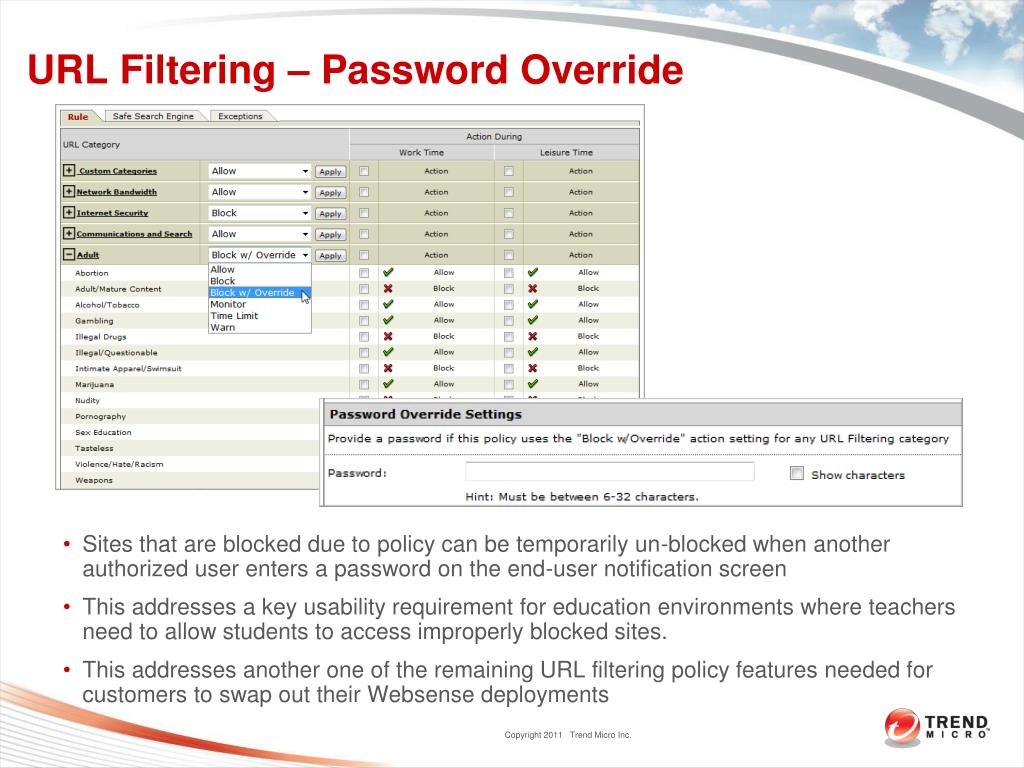Click Leisure Time green check for Alcohol/Tobacco
Screen dimensions: 1024x768
[x=533, y=304]
